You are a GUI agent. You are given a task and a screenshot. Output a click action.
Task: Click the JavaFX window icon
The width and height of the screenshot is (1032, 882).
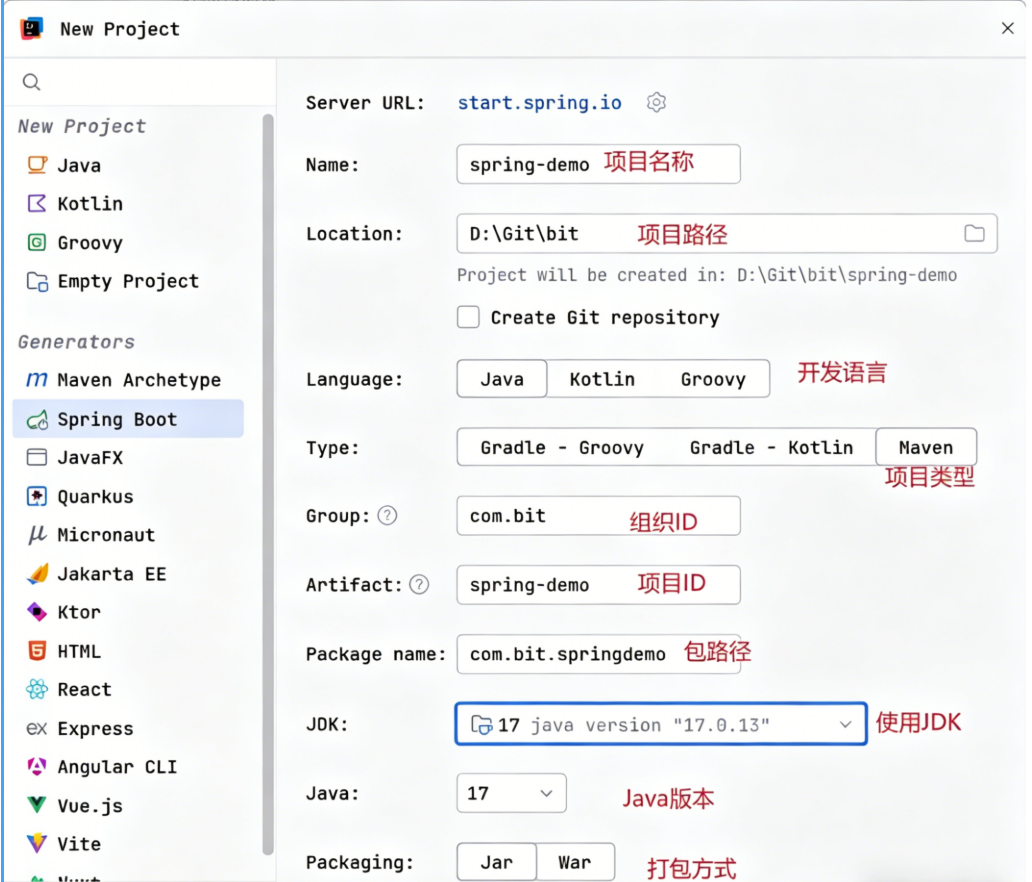click(x=37, y=457)
